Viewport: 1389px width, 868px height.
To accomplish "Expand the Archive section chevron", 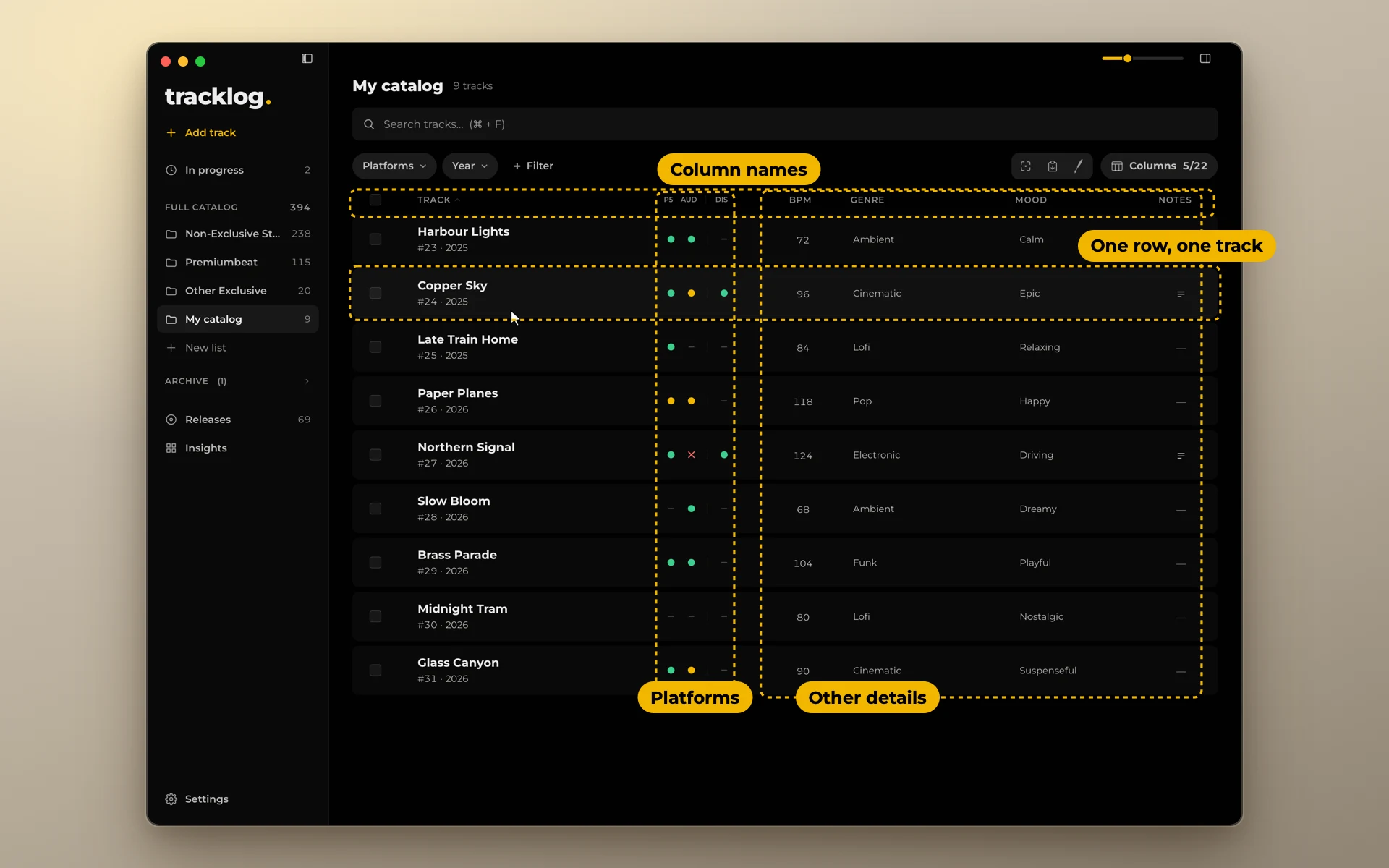I will click(307, 381).
